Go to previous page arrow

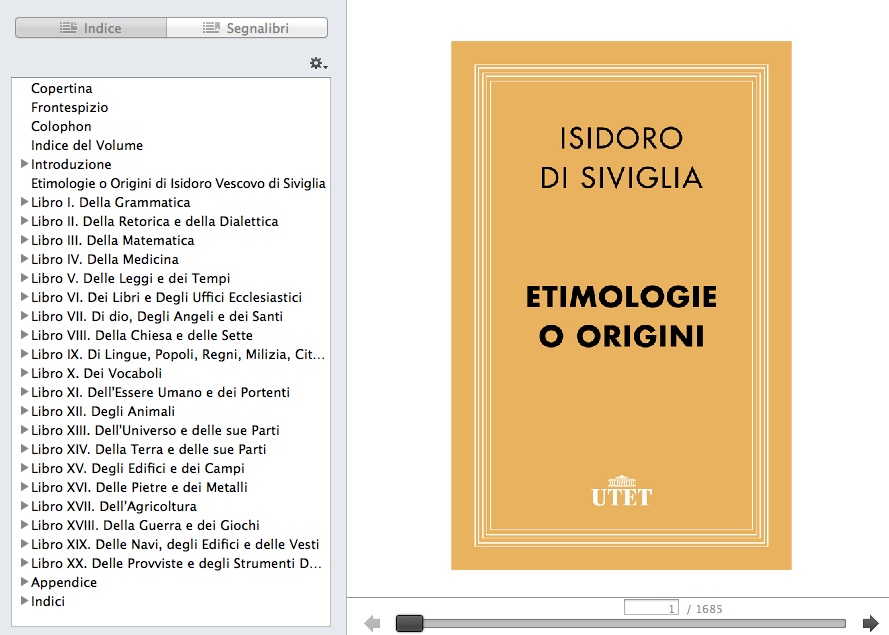(372, 624)
